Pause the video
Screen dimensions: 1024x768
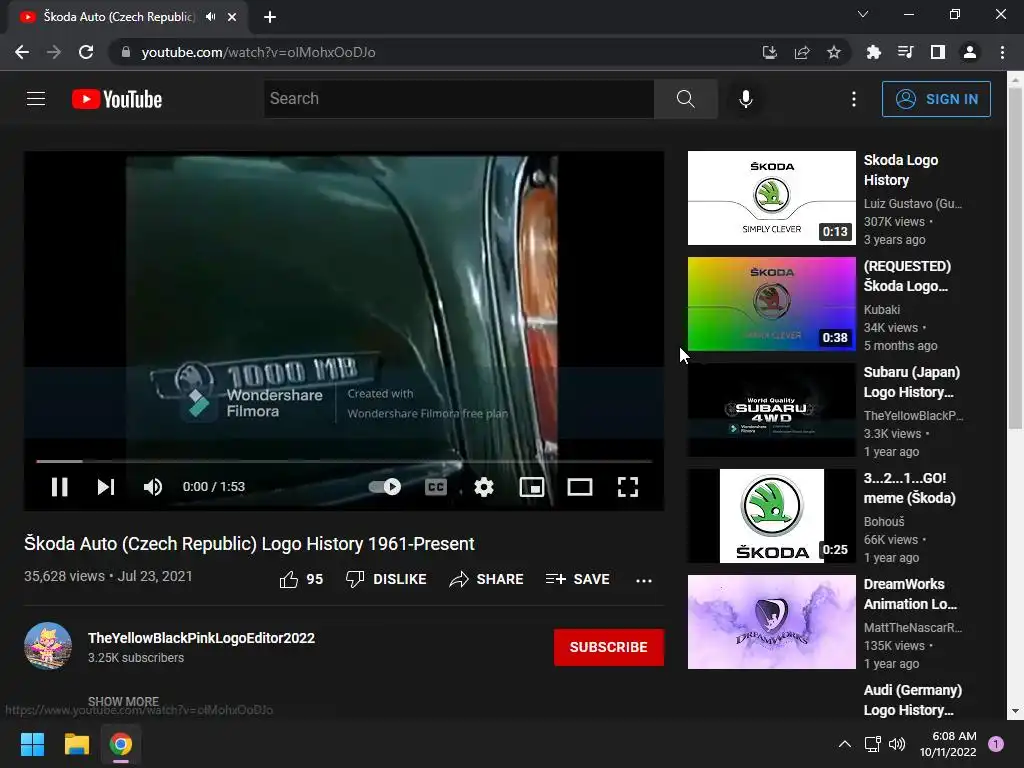pyautogui.click(x=59, y=487)
